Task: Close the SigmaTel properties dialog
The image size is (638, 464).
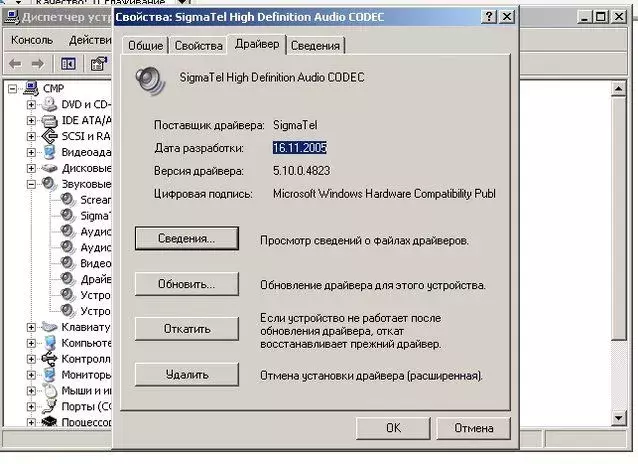Action: click(x=507, y=17)
